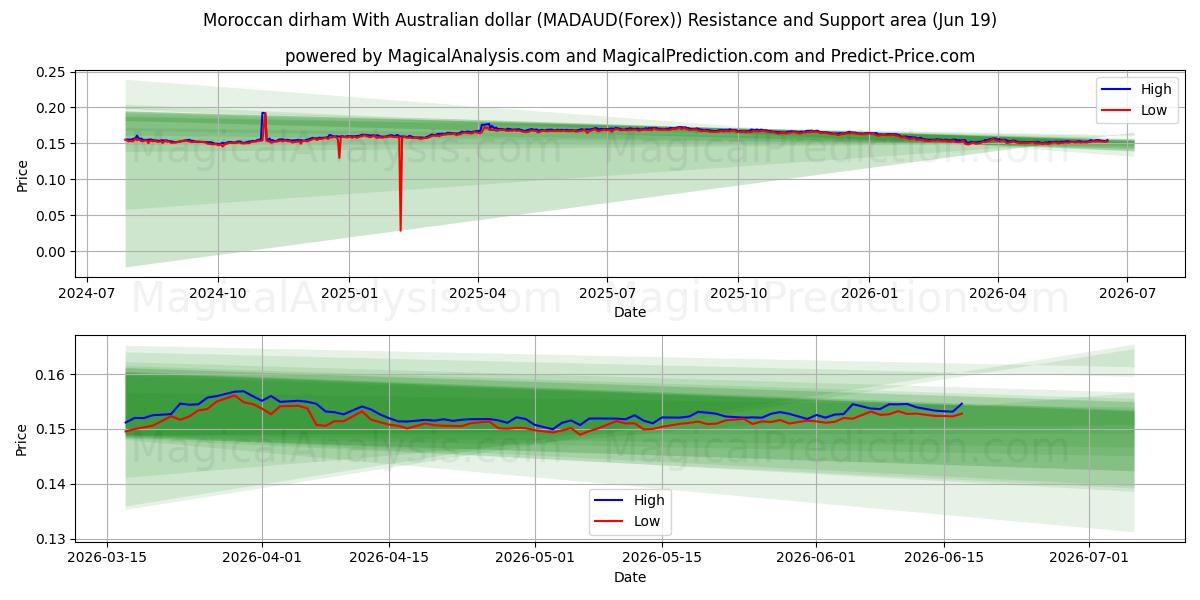Click the 0.10 y-axis tick label
The height and width of the screenshot is (600, 1200).
click(51, 180)
